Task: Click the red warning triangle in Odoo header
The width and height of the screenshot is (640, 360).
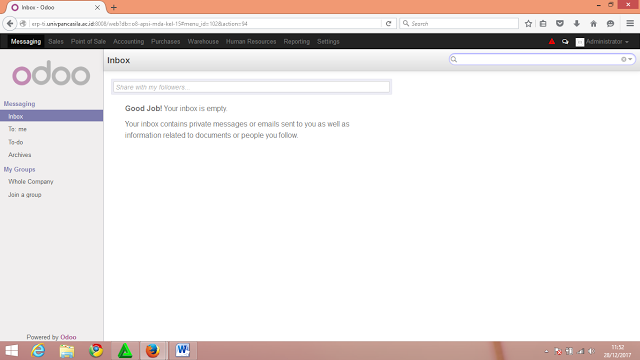Action: click(x=552, y=41)
